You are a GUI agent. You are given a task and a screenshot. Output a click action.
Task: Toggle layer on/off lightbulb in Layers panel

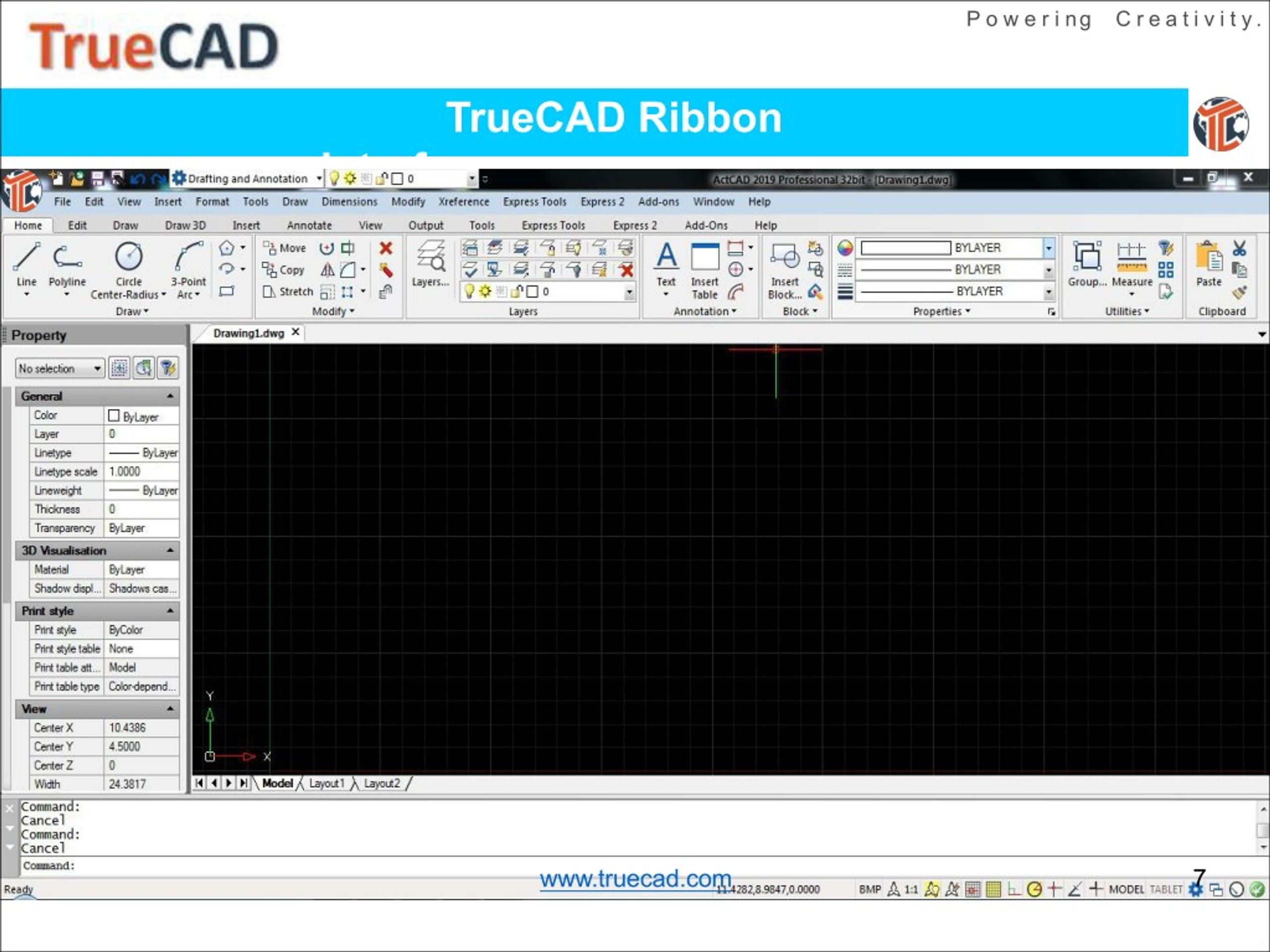coord(469,292)
